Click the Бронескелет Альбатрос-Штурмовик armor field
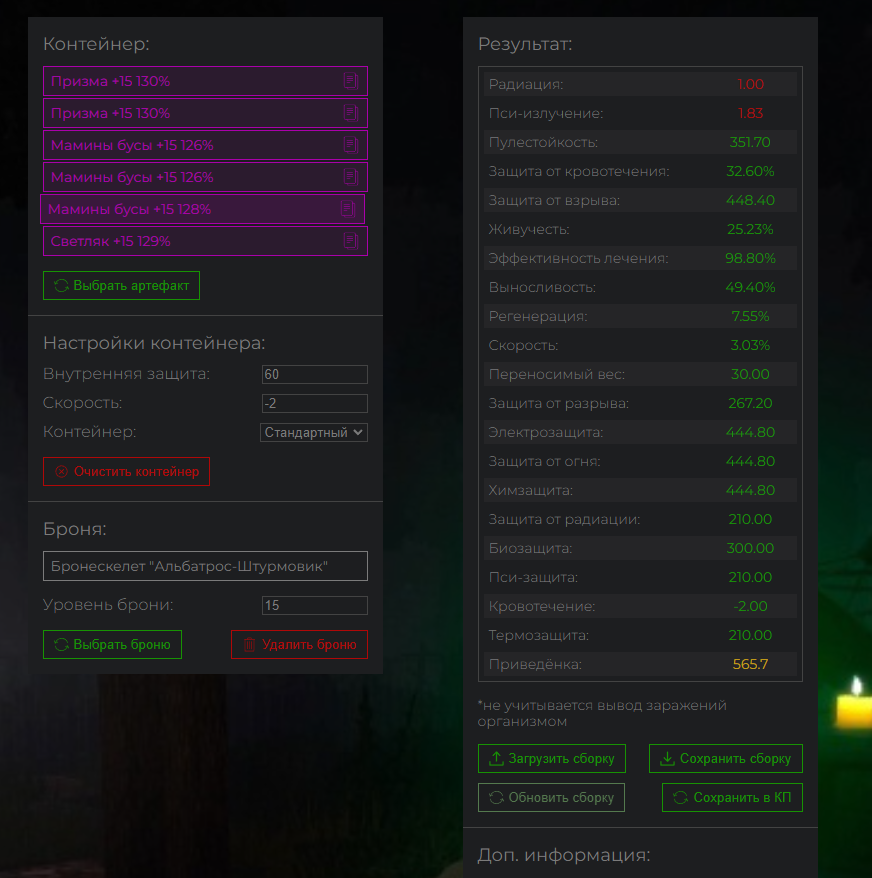Image resolution: width=872 pixels, height=878 pixels. pos(205,566)
